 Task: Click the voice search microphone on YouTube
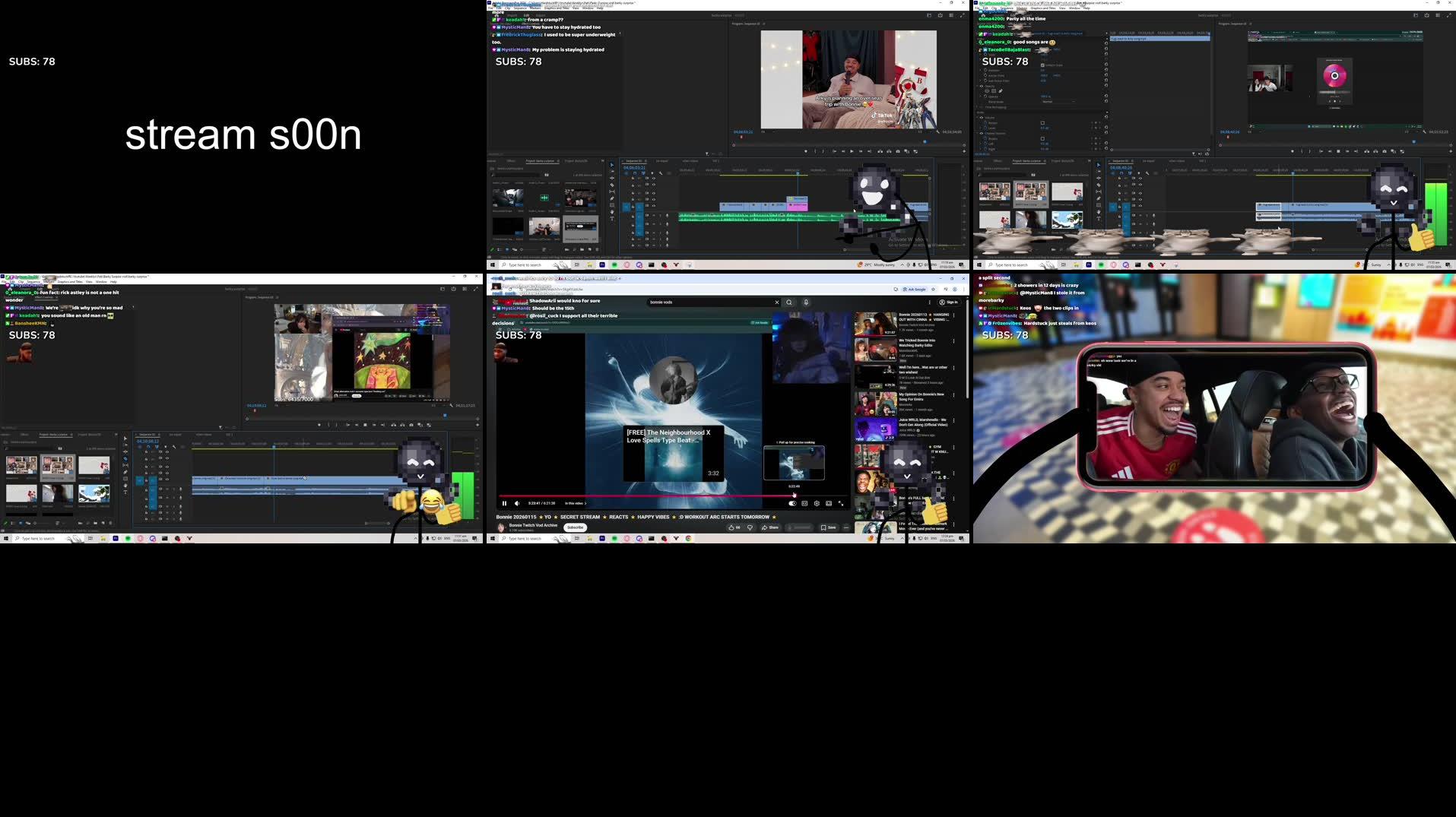(x=806, y=302)
